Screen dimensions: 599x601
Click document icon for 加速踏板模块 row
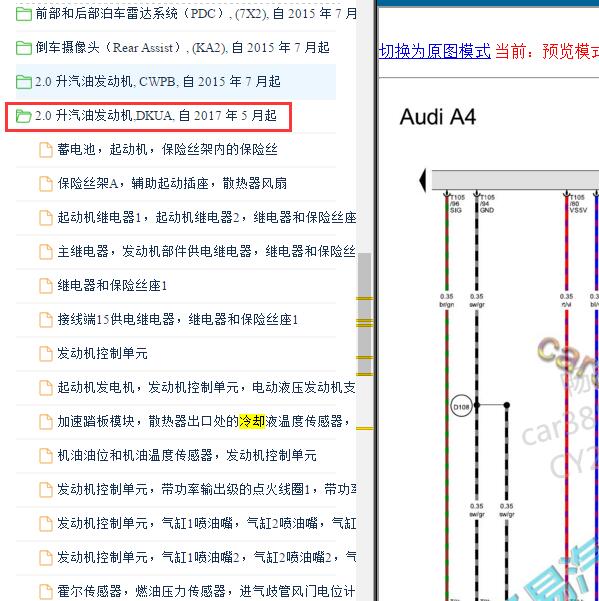(x=46, y=422)
